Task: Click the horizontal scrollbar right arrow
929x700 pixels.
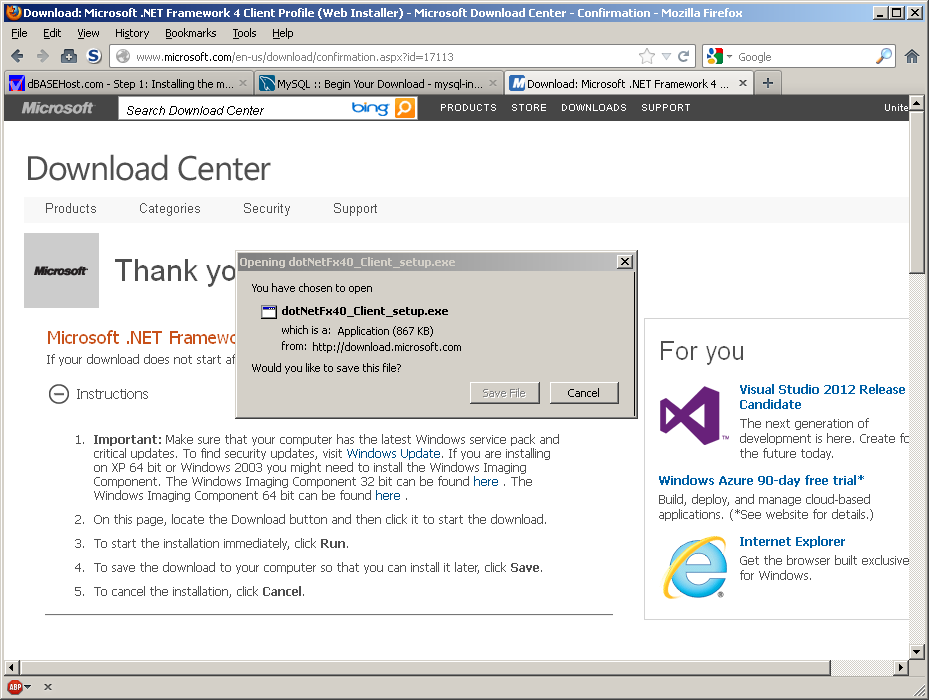Action: [901, 667]
